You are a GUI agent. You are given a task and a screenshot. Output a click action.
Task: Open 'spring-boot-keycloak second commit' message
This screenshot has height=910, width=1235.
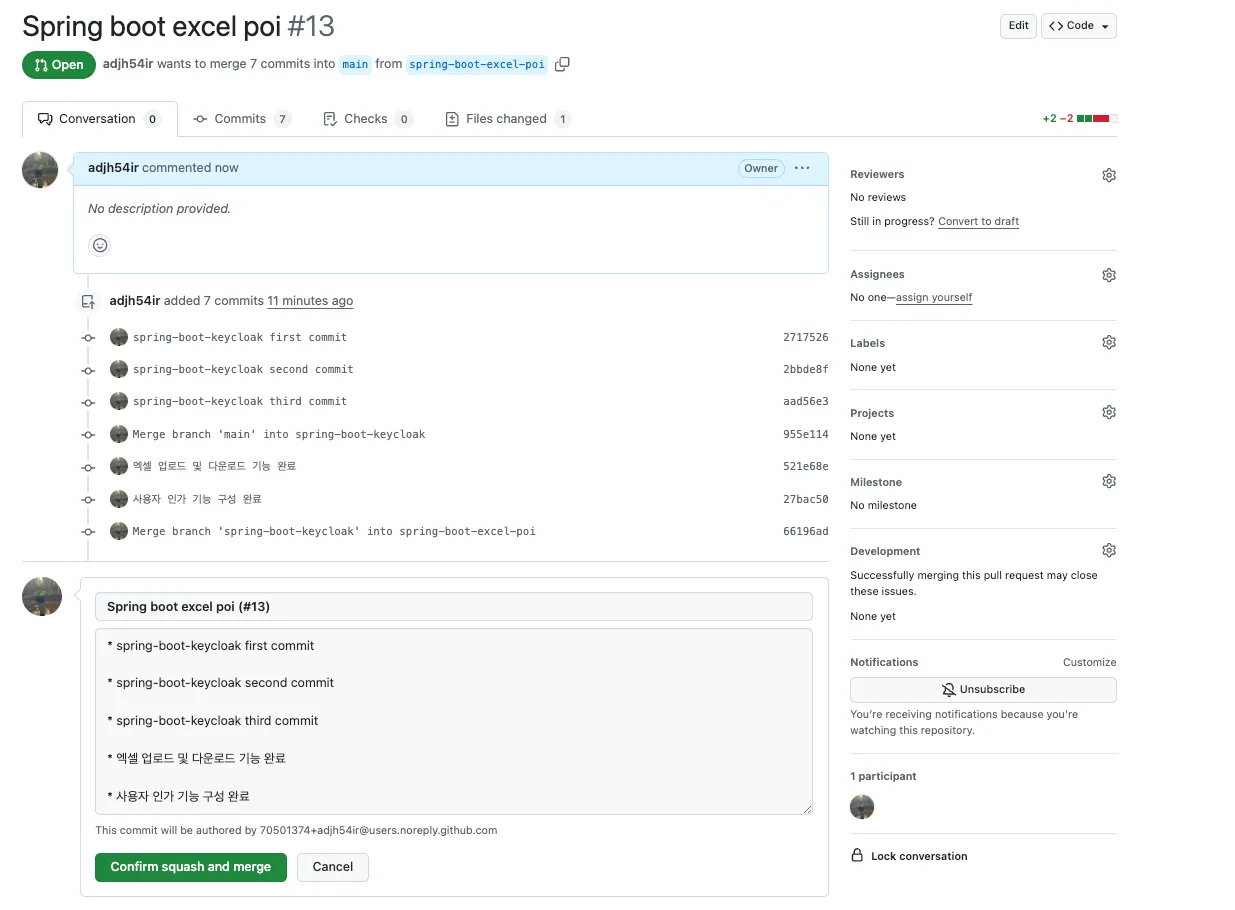pyautogui.click(x=243, y=370)
